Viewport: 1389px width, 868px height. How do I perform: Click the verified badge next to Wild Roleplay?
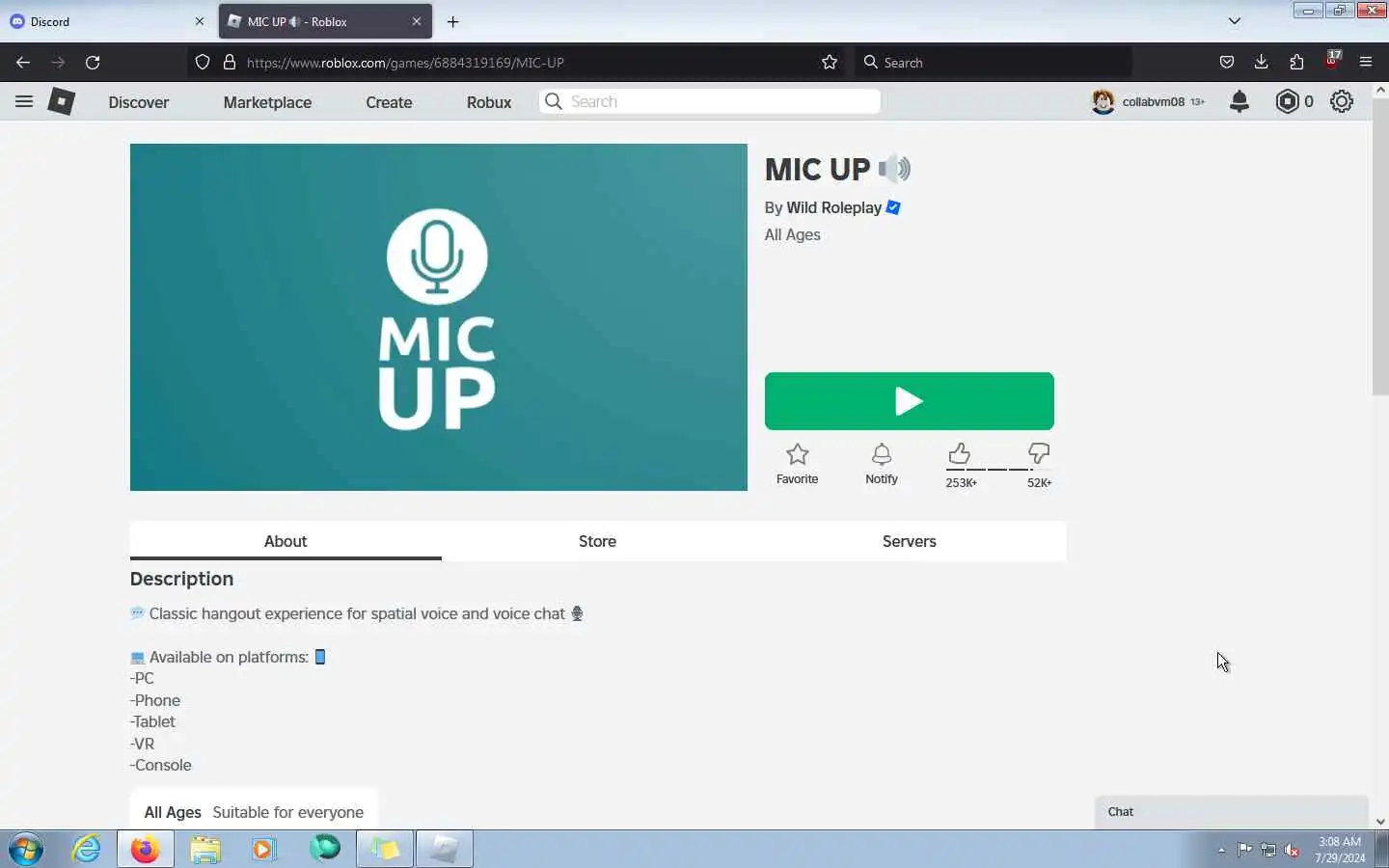[x=893, y=207]
